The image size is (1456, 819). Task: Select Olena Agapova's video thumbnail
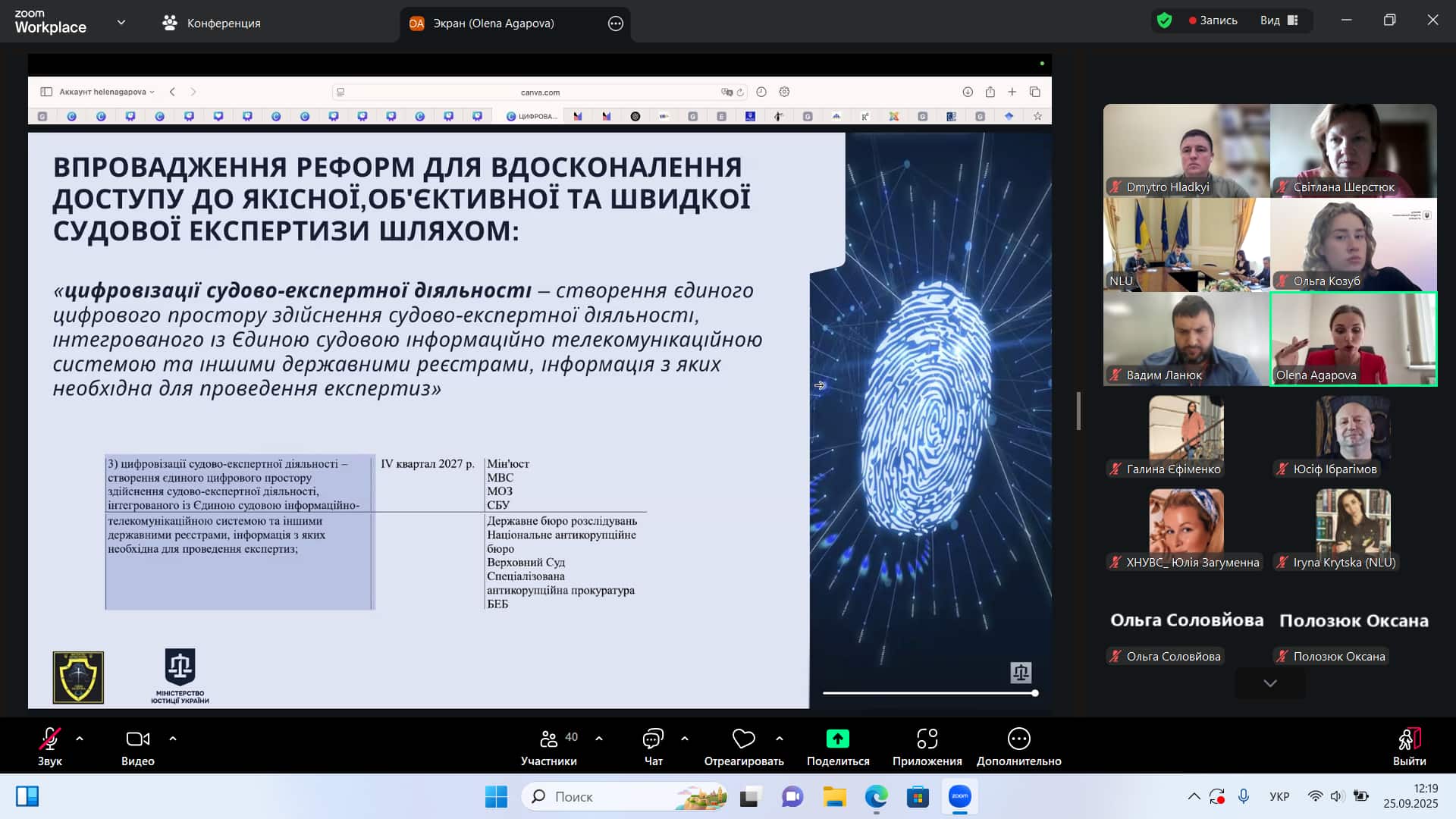(1353, 339)
